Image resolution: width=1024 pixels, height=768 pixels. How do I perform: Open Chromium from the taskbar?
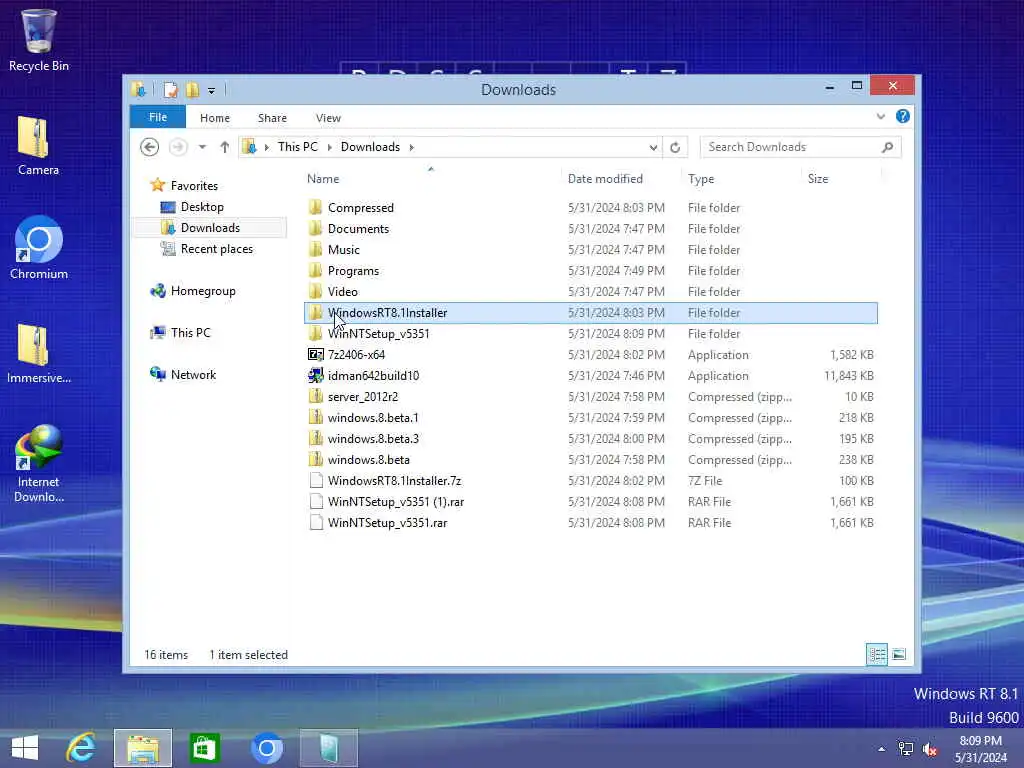(266, 748)
